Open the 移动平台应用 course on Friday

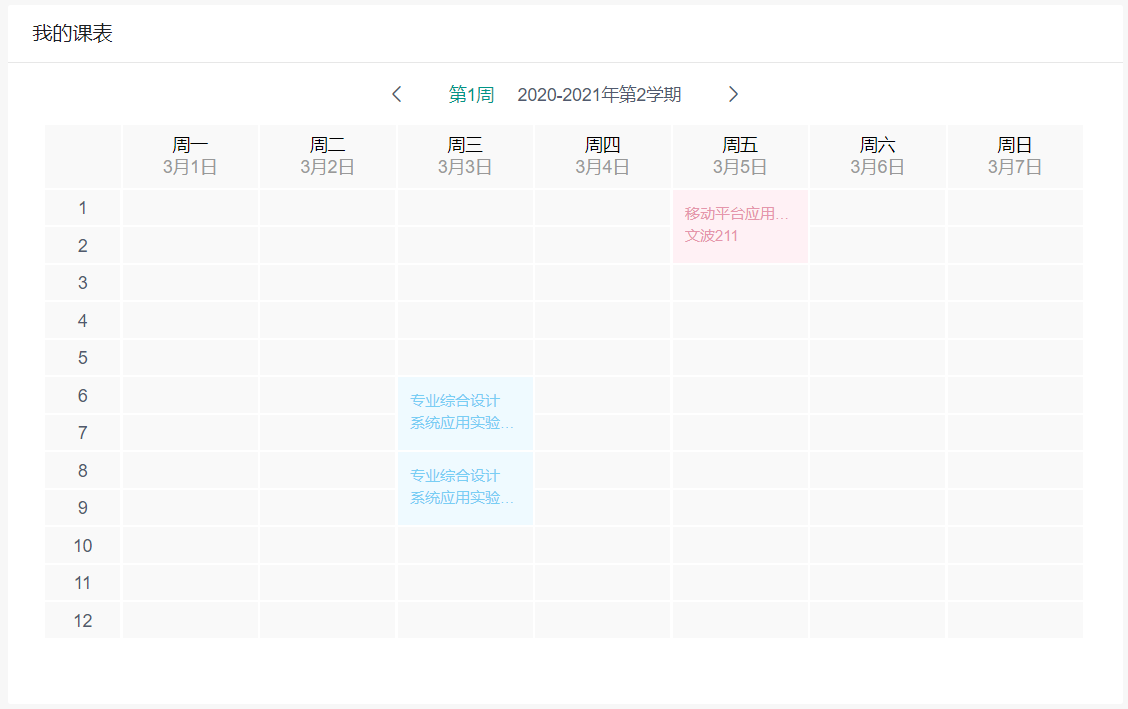(740, 226)
